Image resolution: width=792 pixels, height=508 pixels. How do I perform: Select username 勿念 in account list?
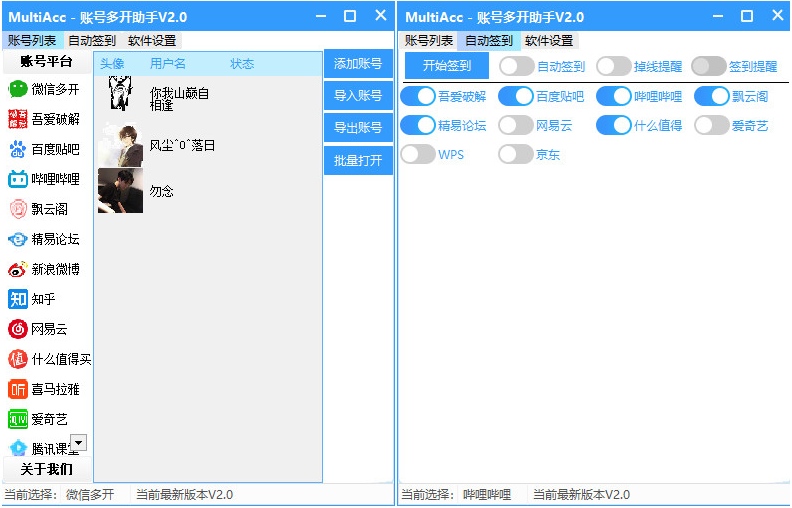162,191
